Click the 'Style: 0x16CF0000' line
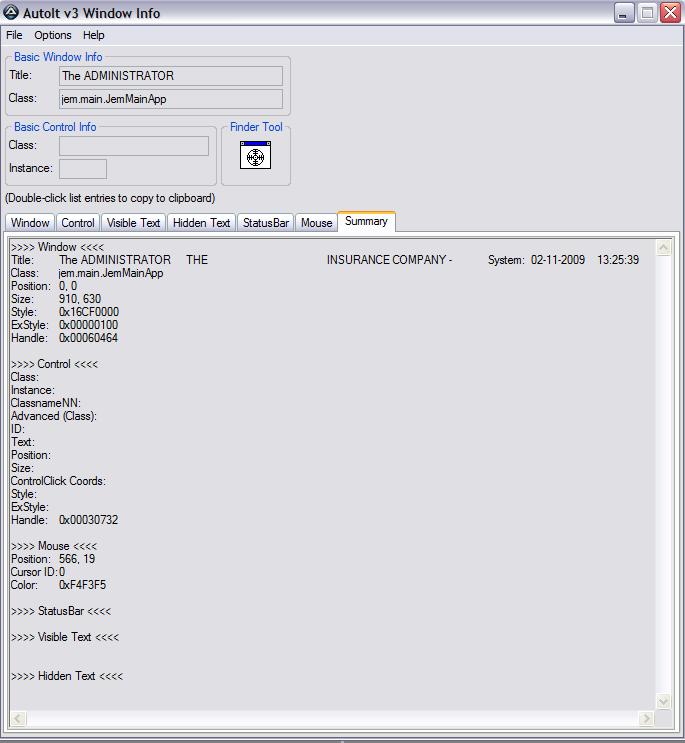Viewport: 685px width, 743px height. point(65,312)
